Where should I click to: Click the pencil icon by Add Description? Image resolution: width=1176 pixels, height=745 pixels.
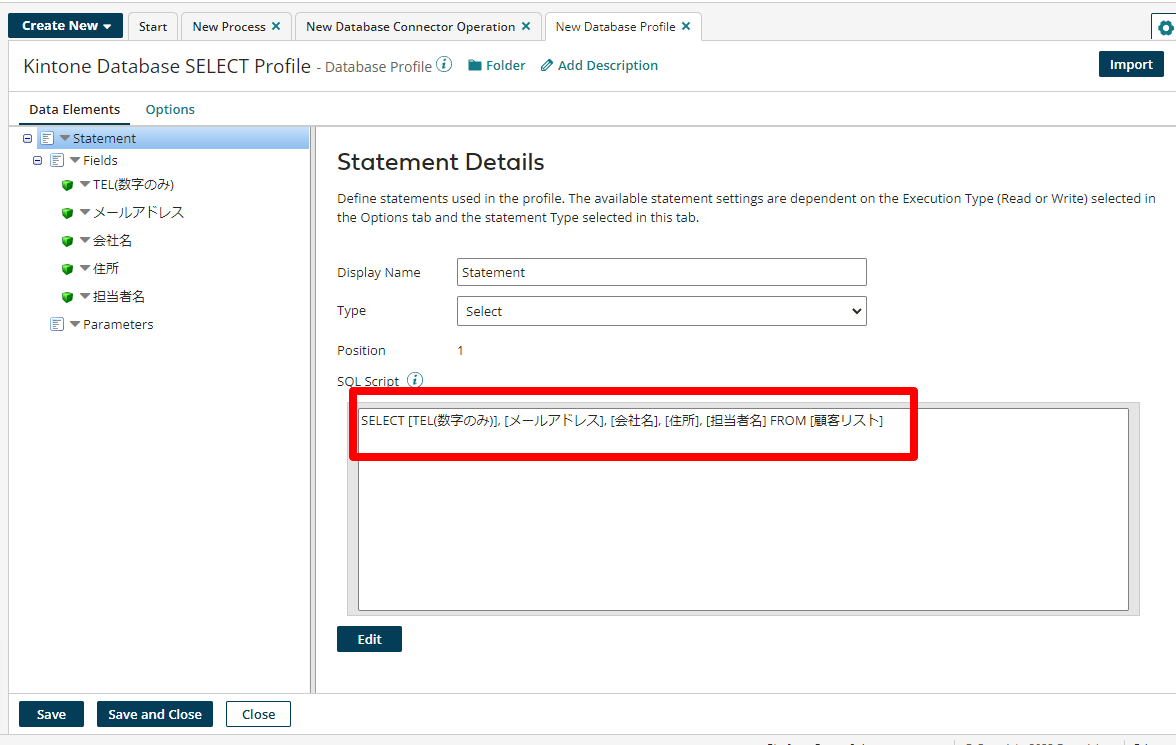547,66
